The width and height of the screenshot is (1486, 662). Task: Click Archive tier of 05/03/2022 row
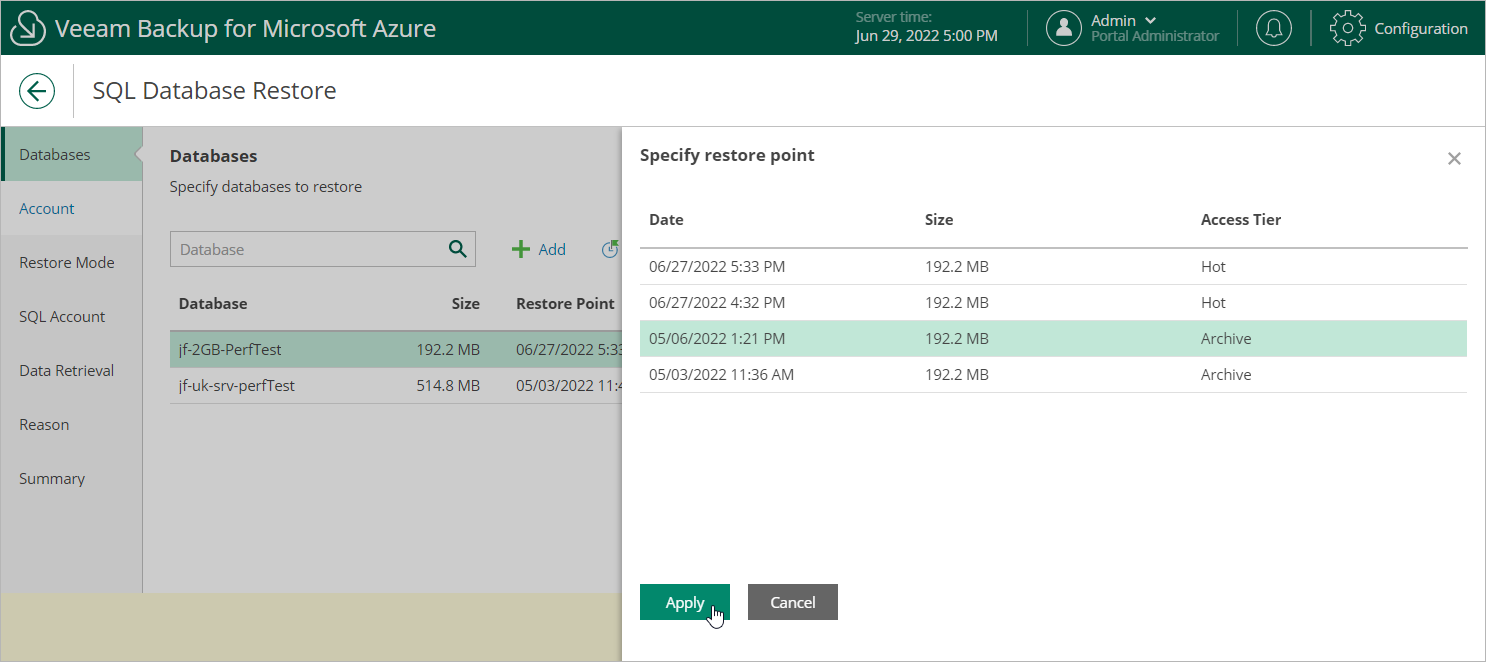tap(1226, 375)
